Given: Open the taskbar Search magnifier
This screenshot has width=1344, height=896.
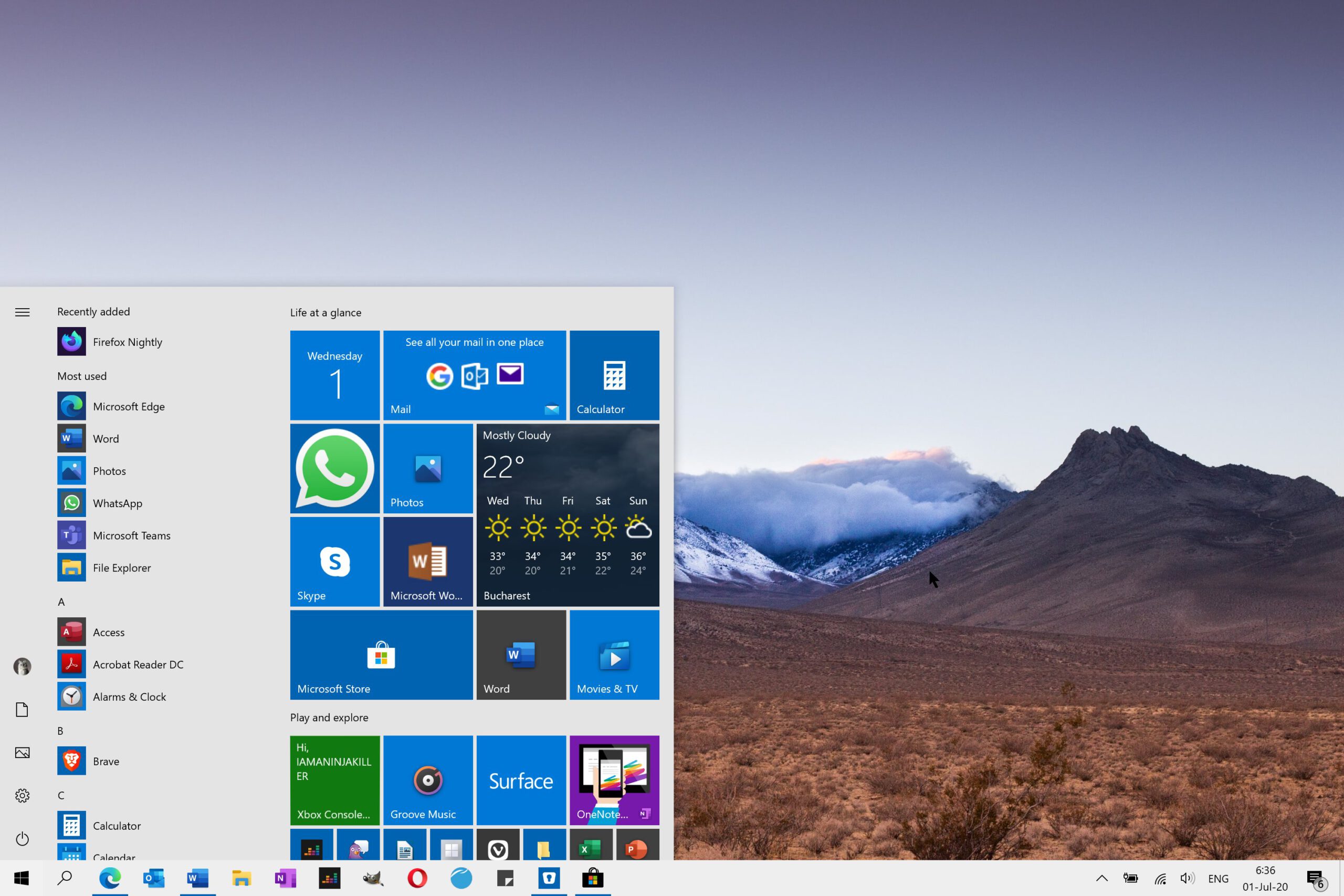Looking at the screenshot, I should (x=65, y=878).
